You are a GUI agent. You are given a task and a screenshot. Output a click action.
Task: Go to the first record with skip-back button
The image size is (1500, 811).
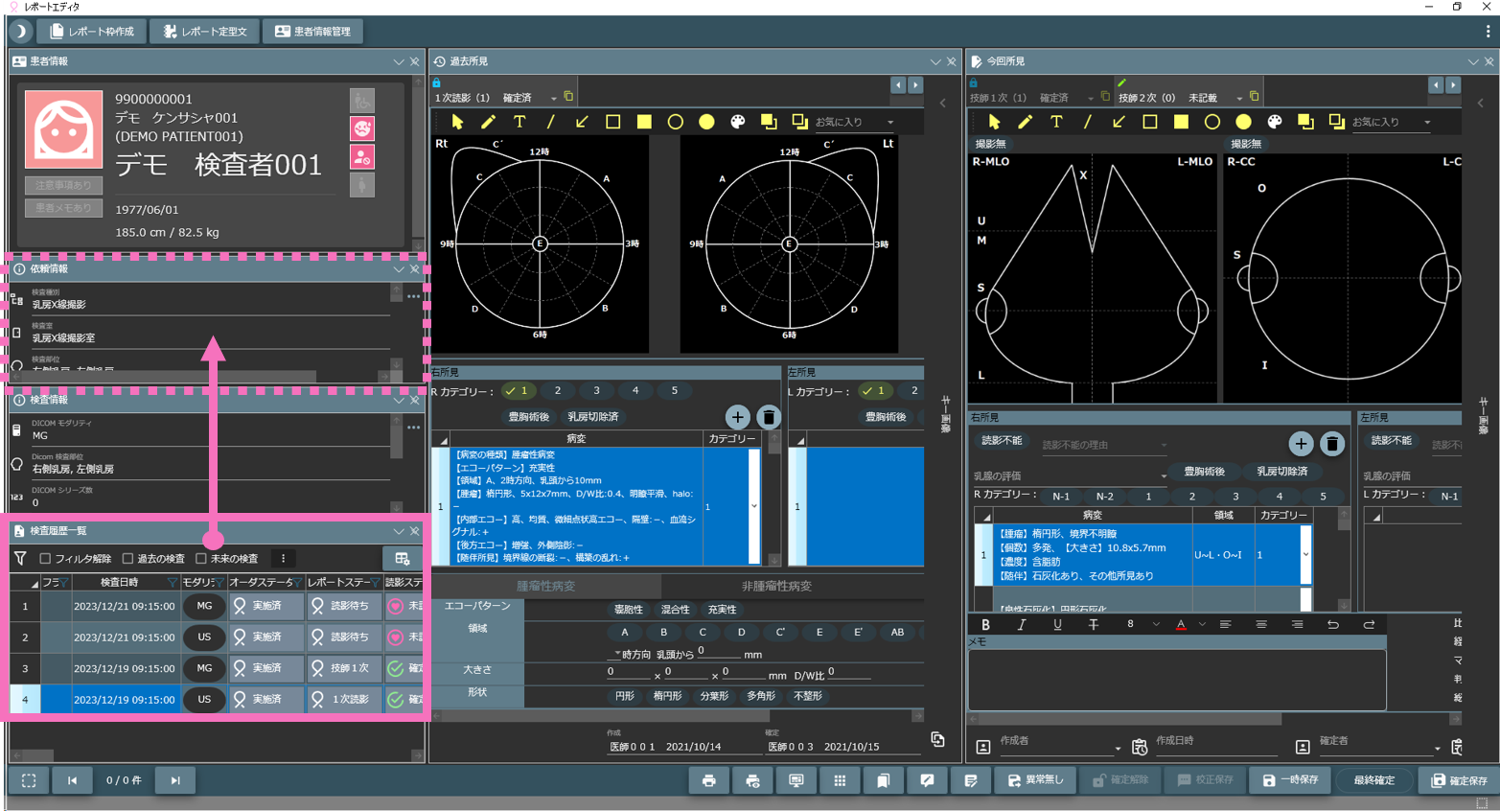[x=73, y=780]
